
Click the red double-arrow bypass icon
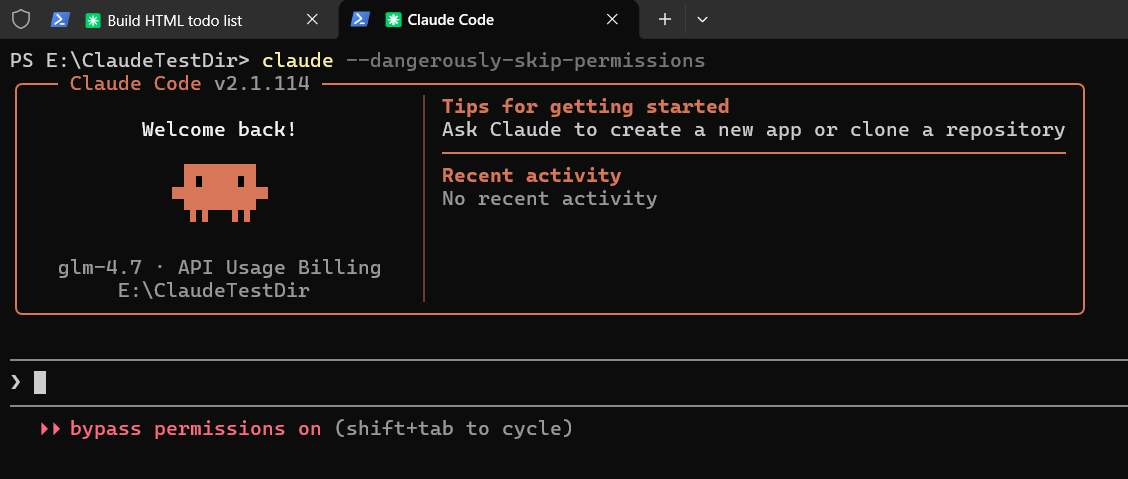point(50,429)
